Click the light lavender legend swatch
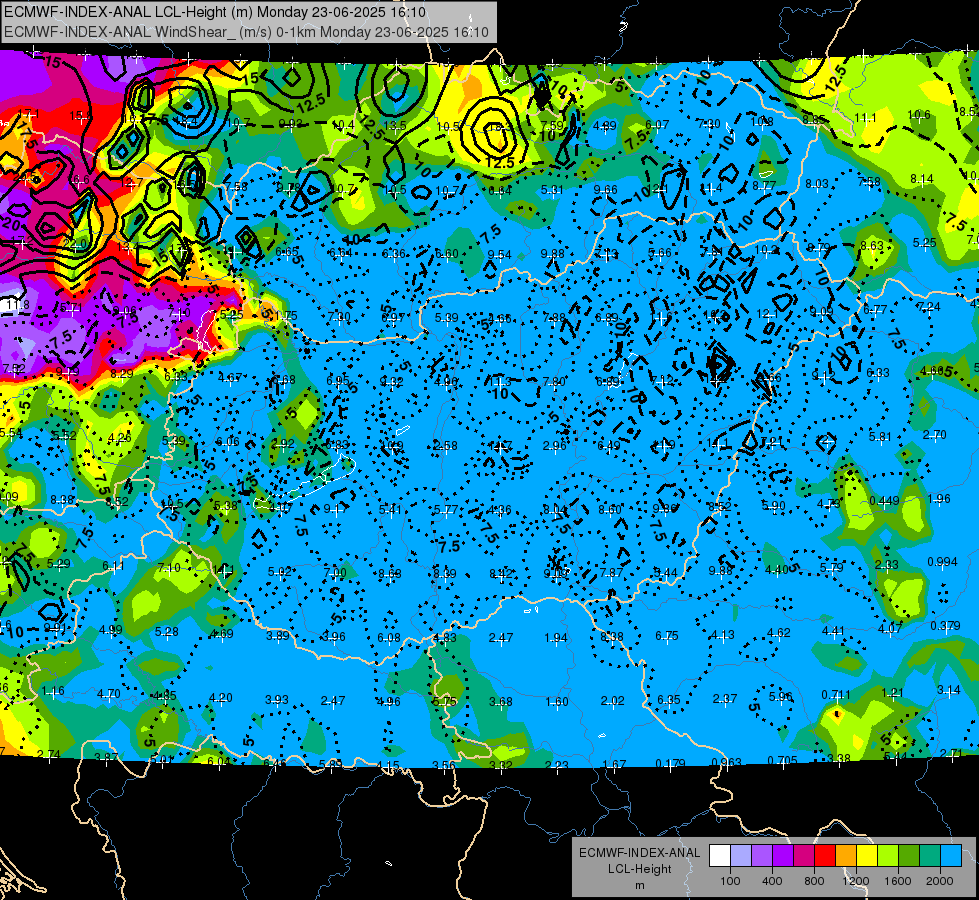 coord(741,855)
